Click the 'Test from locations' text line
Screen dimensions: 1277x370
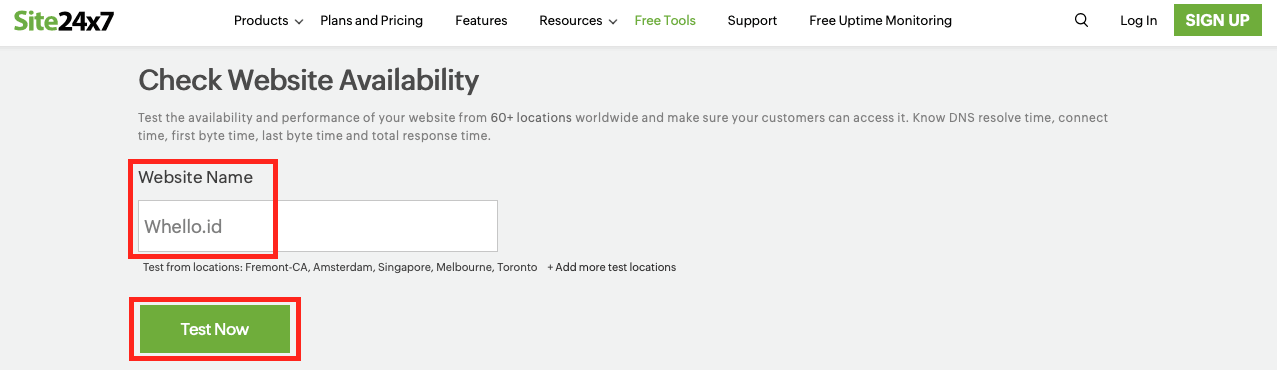[339, 268]
